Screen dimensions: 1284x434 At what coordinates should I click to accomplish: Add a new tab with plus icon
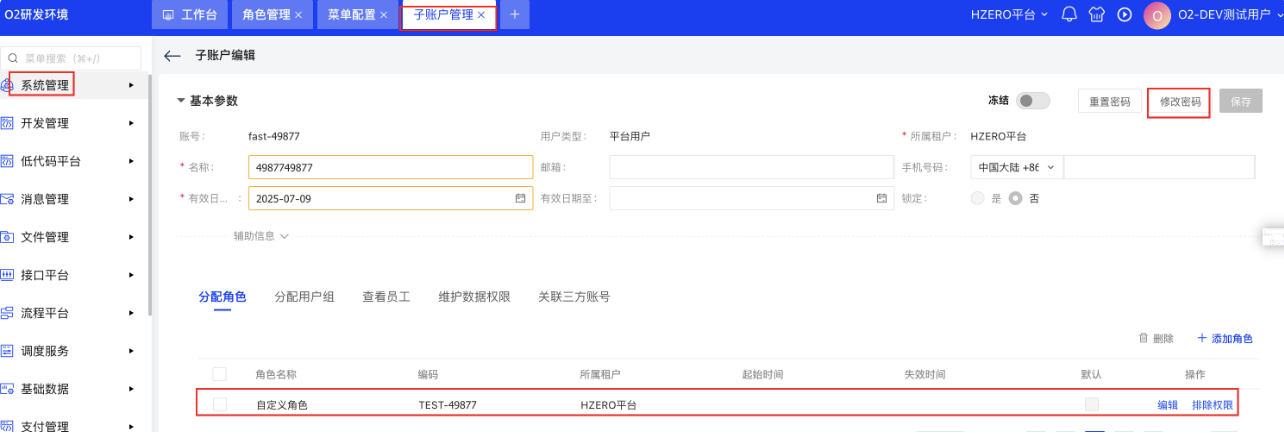tap(514, 15)
